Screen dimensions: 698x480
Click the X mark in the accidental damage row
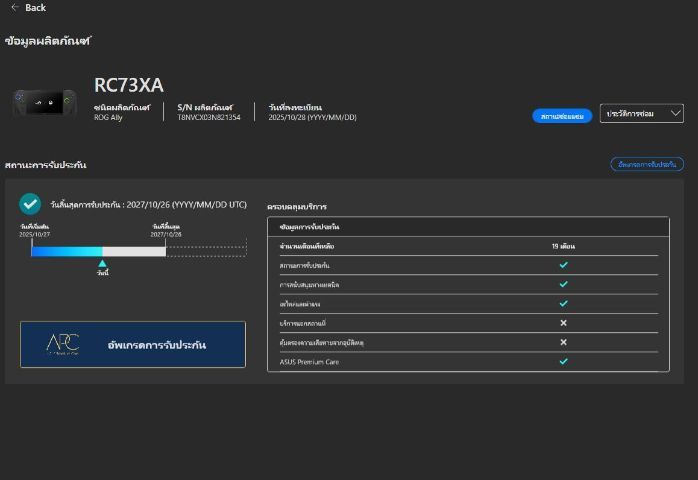pos(563,342)
